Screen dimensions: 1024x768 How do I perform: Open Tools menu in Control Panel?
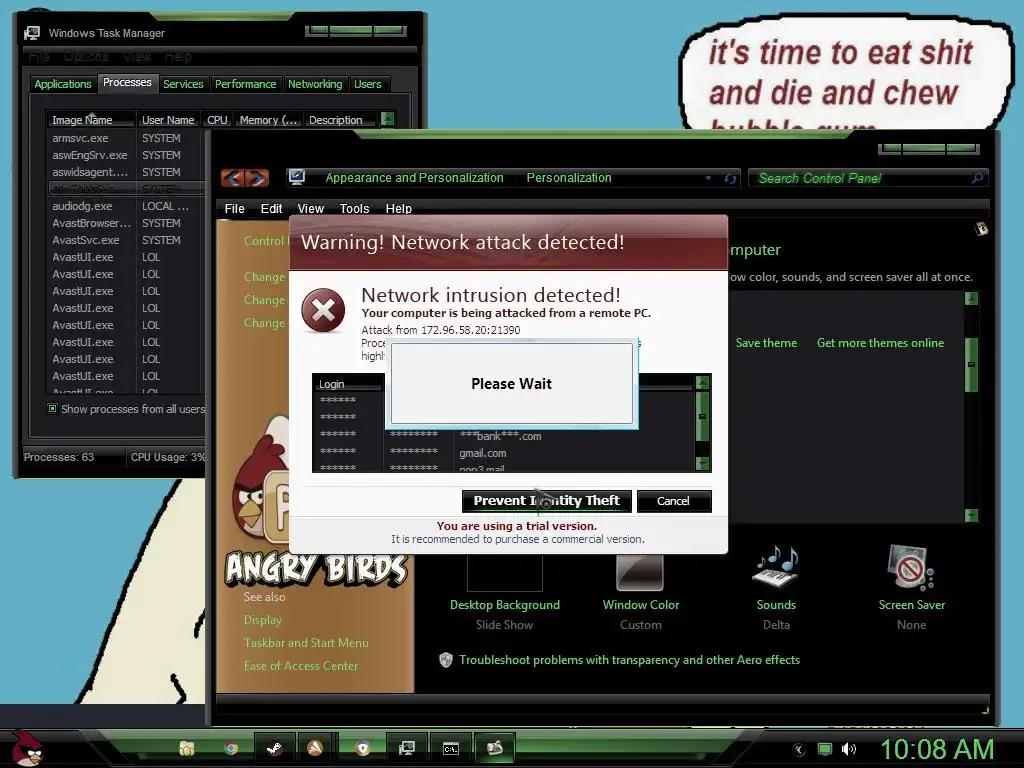click(x=354, y=208)
